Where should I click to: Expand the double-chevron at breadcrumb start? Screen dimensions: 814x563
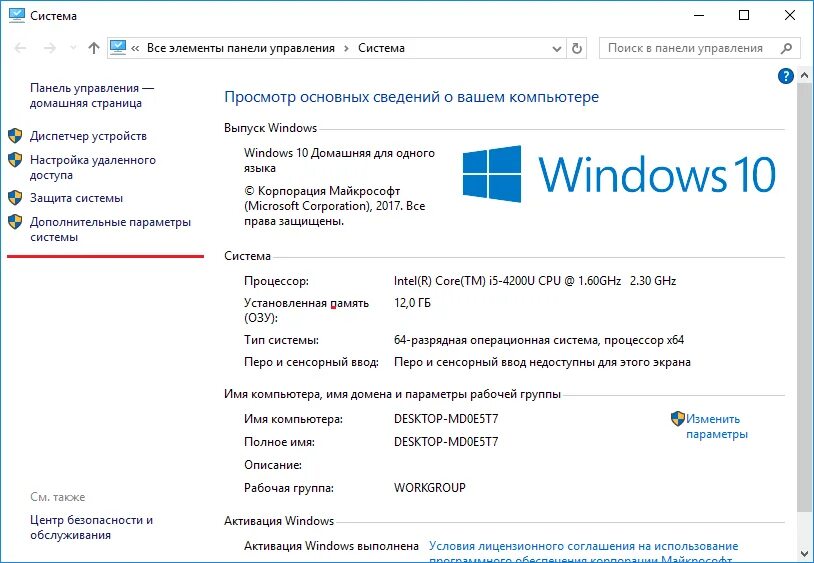(x=135, y=48)
